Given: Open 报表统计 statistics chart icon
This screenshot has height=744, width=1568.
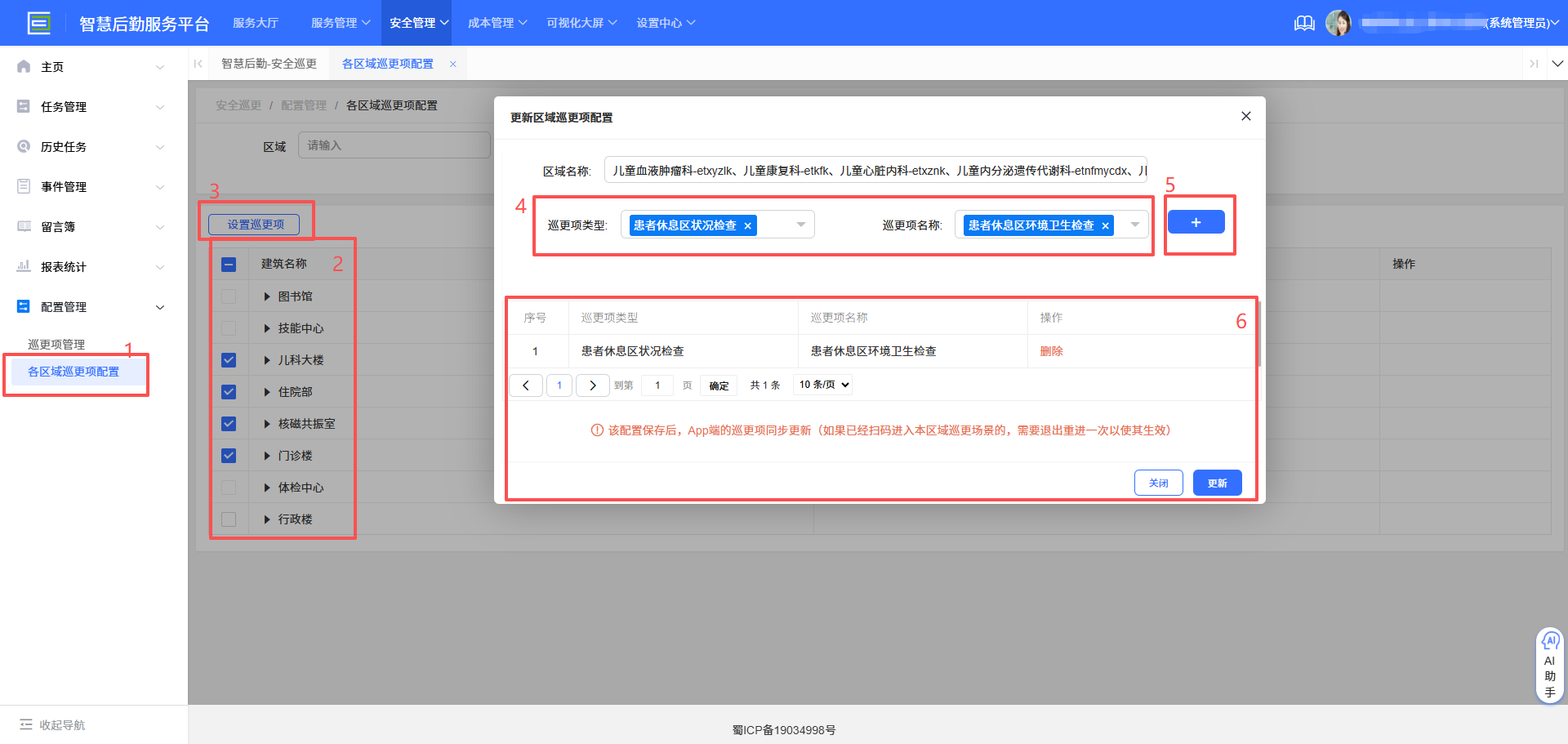Looking at the screenshot, I should pyautogui.click(x=24, y=266).
